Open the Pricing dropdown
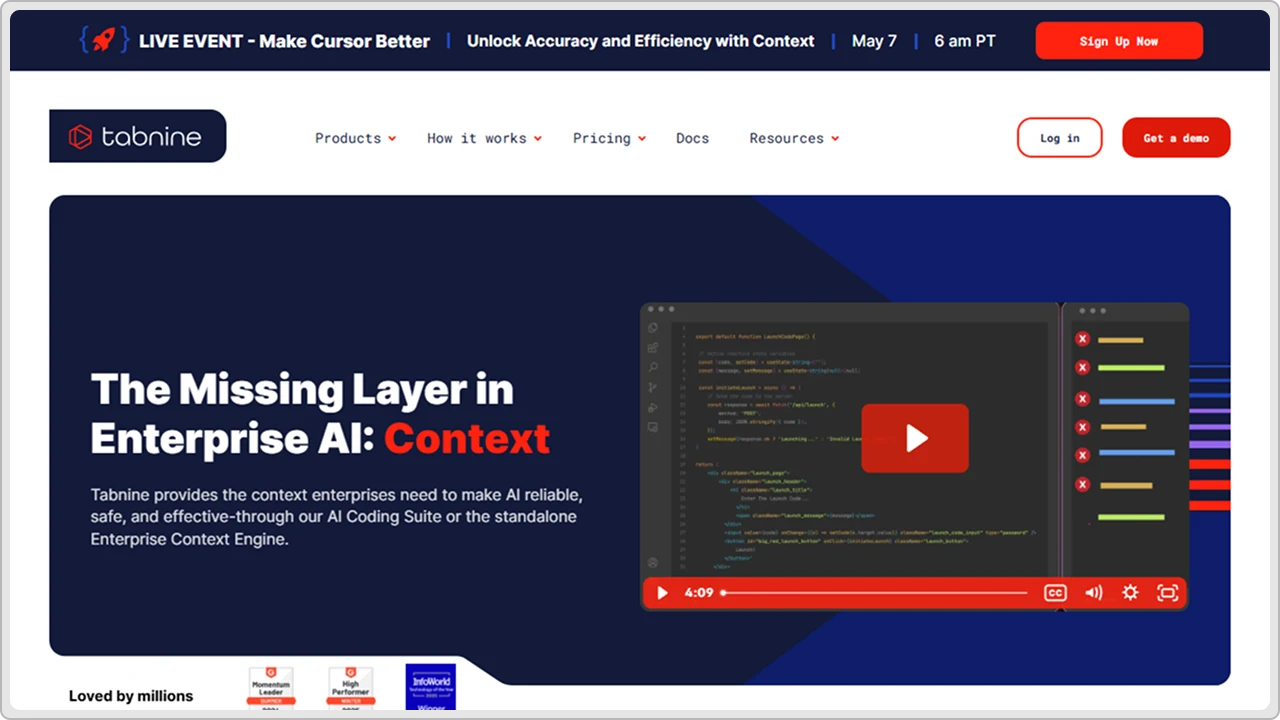This screenshot has height=720, width=1280. pyautogui.click(x=609, y=138)
